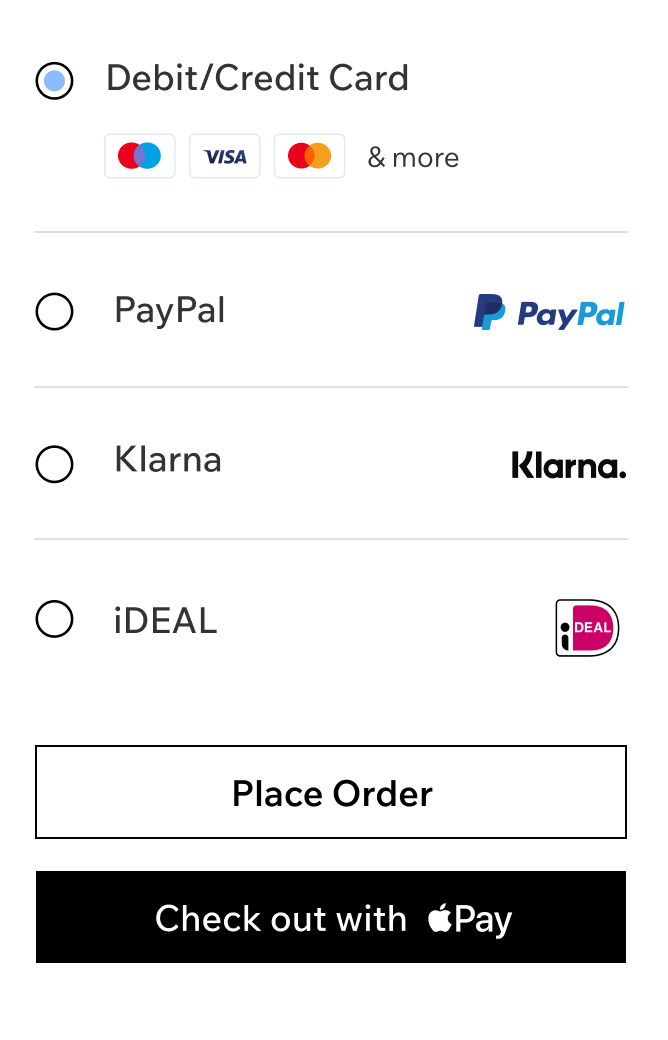Screen dimensions: 668x1040
Task: Click the PayPal logo on the right
Action: (549, 312)
